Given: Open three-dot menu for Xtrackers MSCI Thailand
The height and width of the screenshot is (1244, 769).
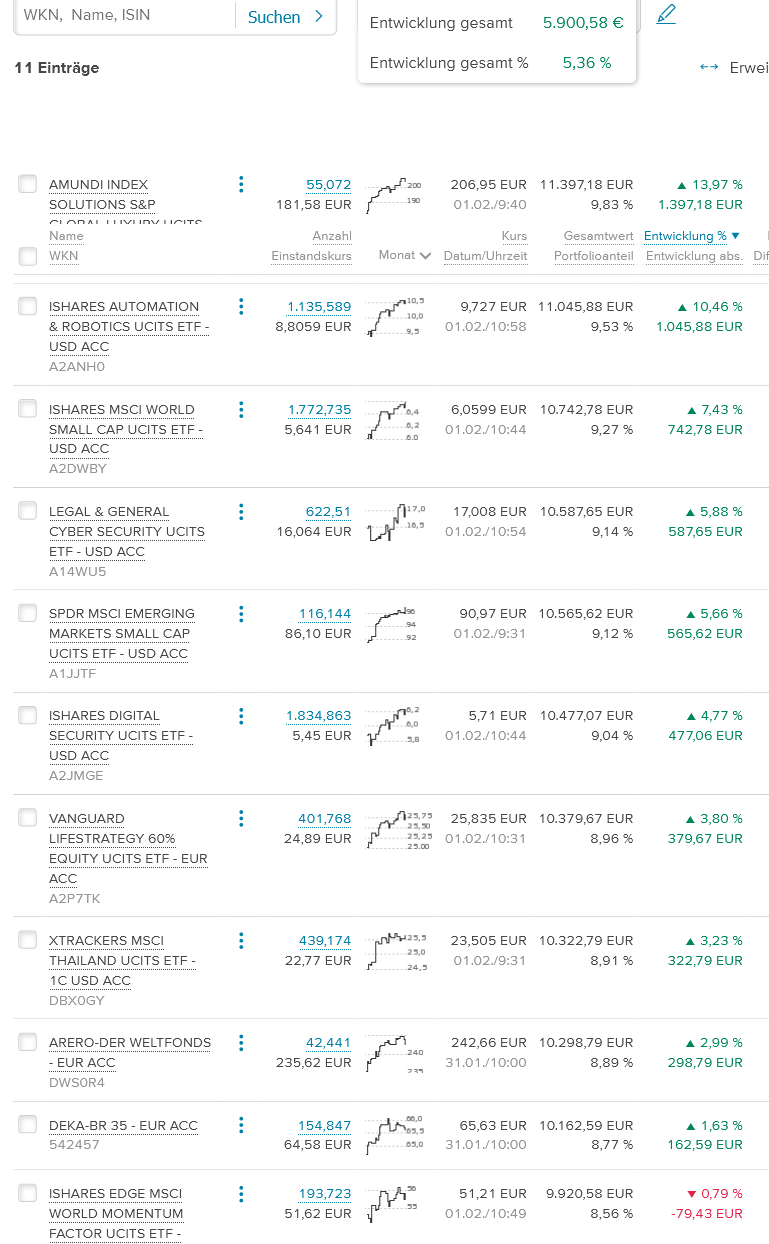Looking at the screenshot, I should tap(241, 940).
